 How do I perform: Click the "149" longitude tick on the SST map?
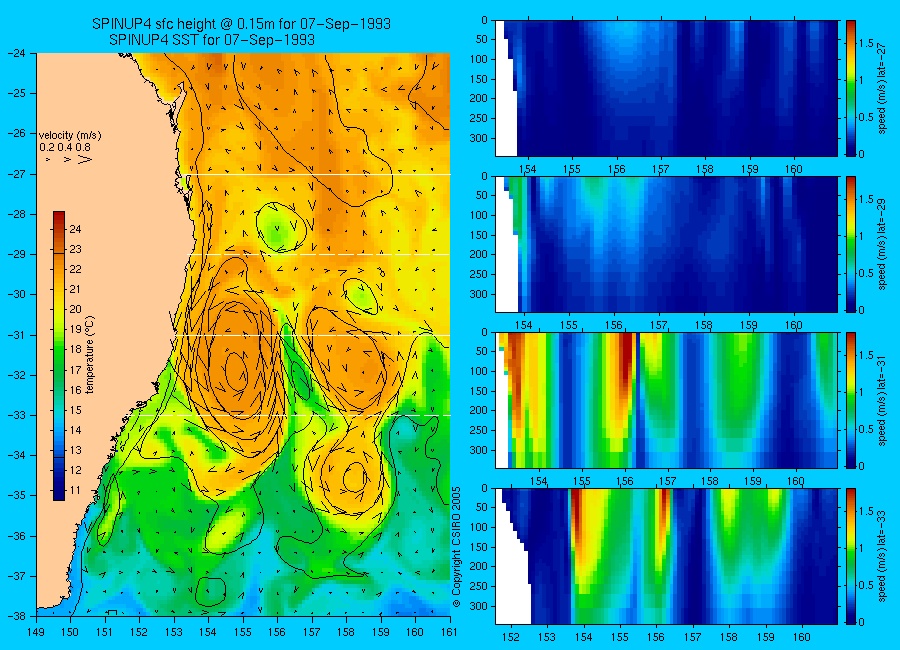tap(36, 632)
